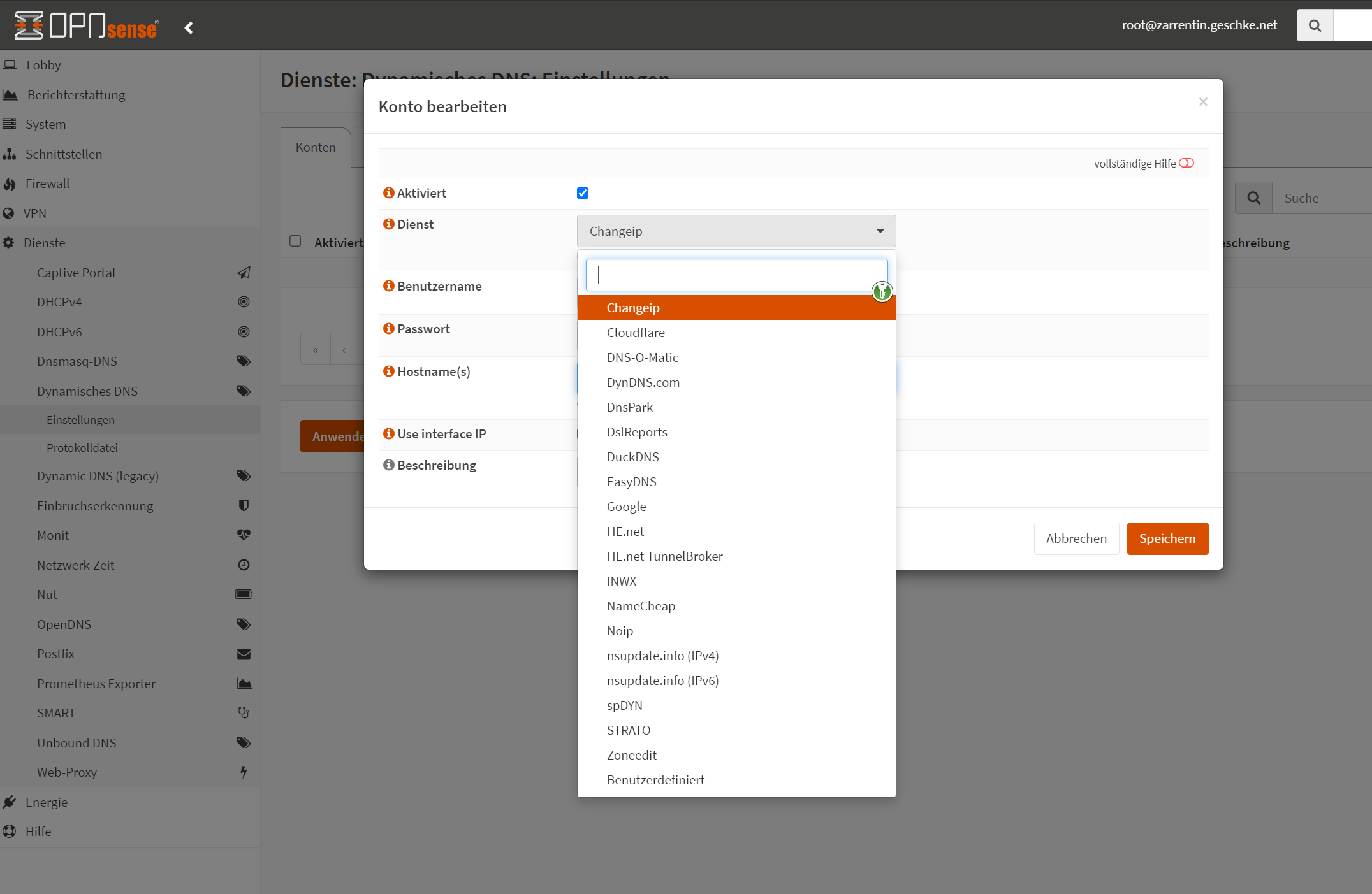The height and width of the screenshot is (894, 1372).
Task: Click the Aktiviert column header
Action: pos(339,243)
